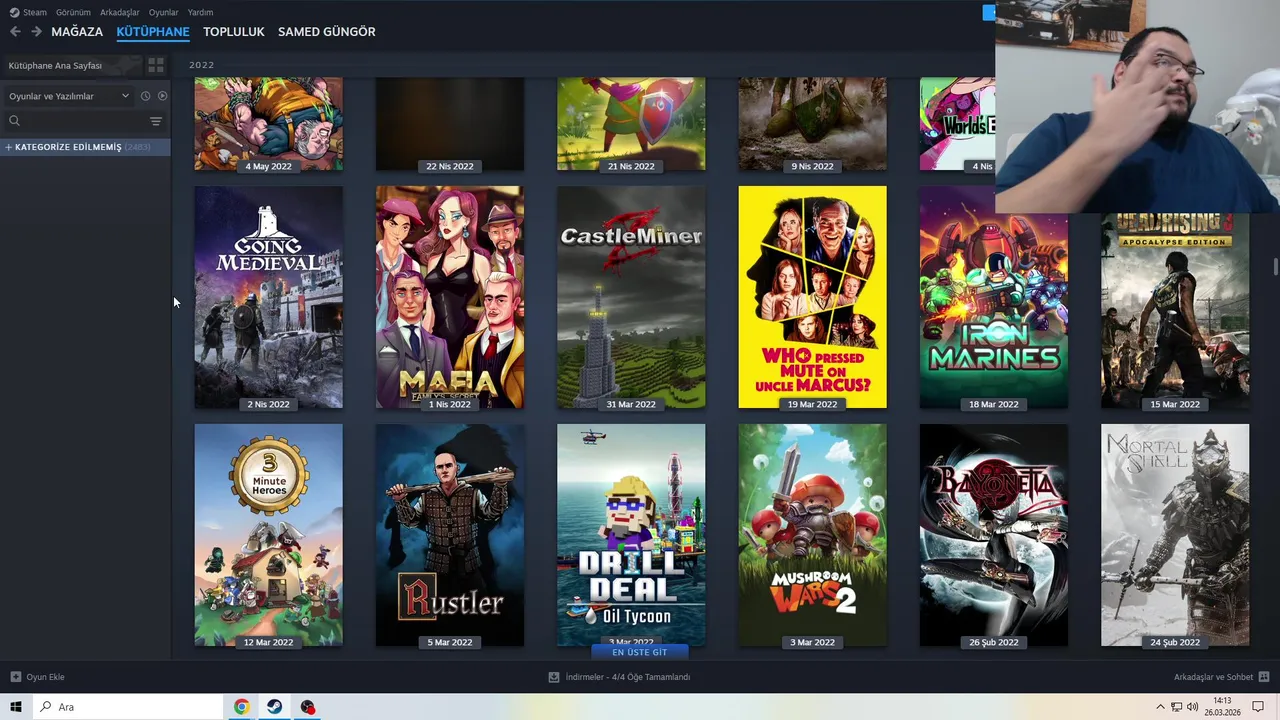This screenshot has width=1280, height=720.
Task: Open the Görünüm menu
Action: (x=73, y=12)
